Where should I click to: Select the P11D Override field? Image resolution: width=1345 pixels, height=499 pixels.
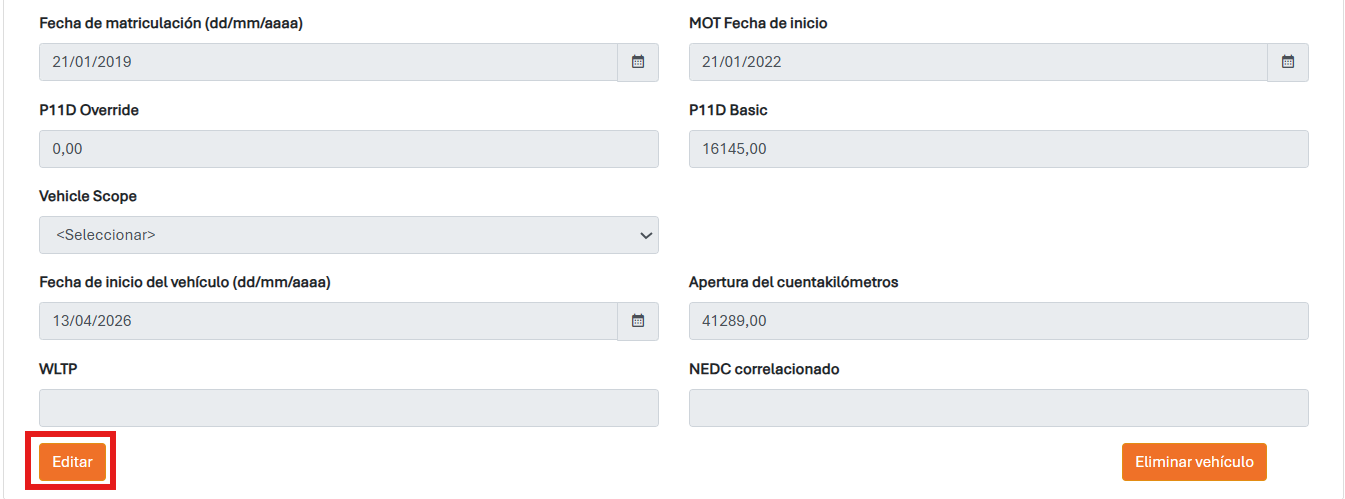point(348,149)
